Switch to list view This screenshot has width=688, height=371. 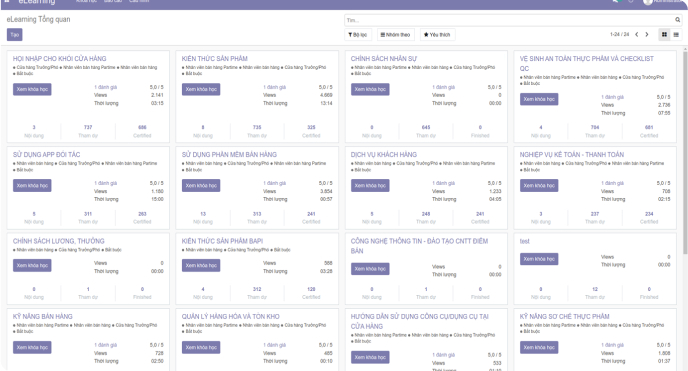pyautogui.click(x=676, y=35)
